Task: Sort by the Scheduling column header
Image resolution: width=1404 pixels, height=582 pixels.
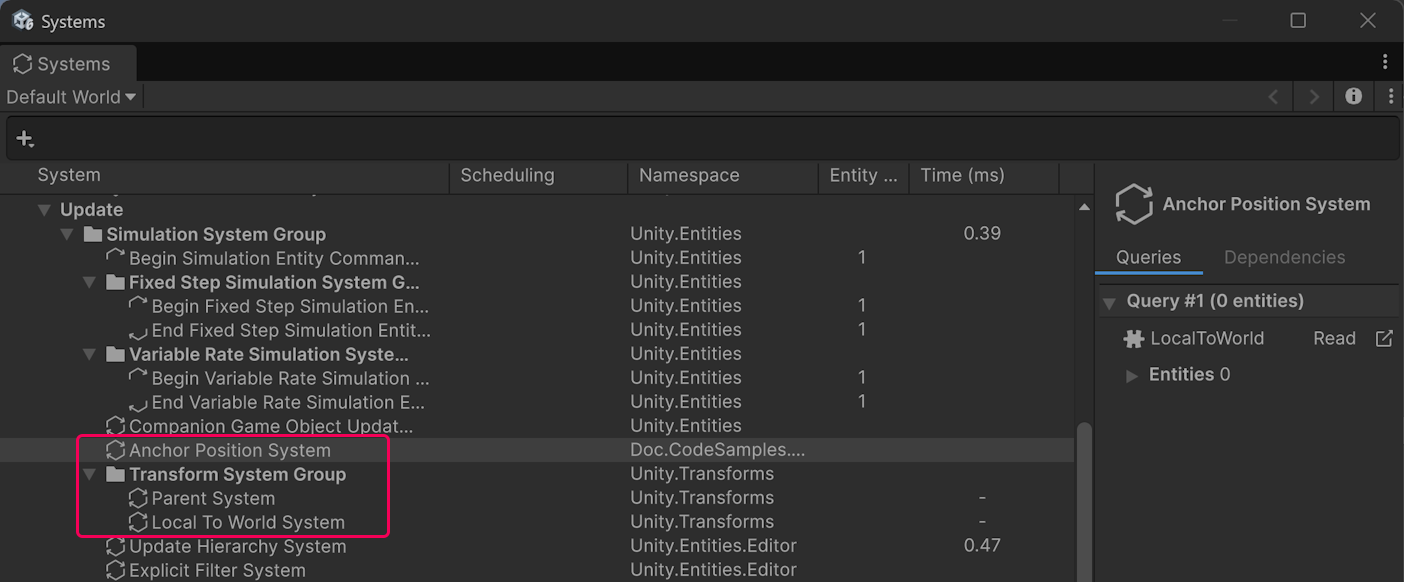Action: click(x=539, y=176)
